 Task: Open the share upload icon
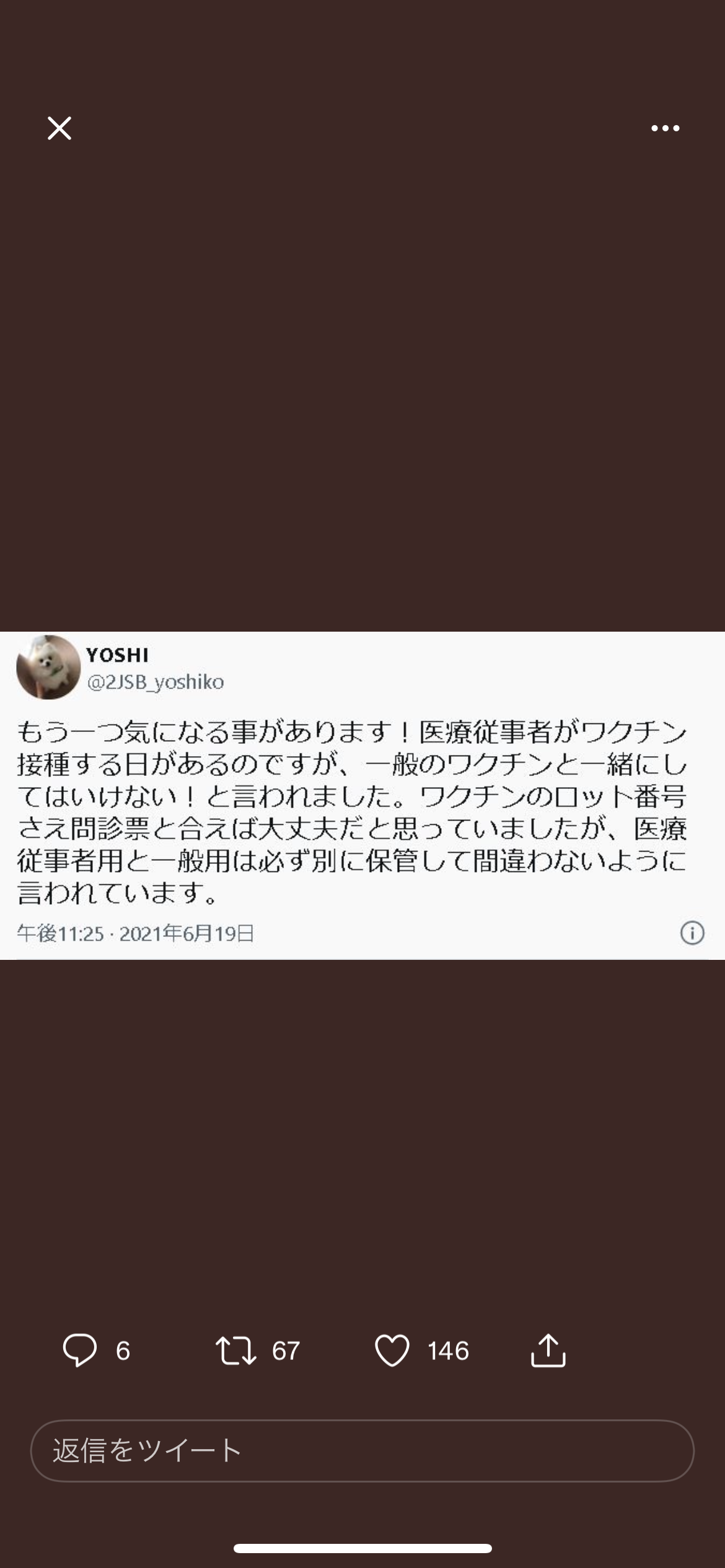[x=548, y=1350]
